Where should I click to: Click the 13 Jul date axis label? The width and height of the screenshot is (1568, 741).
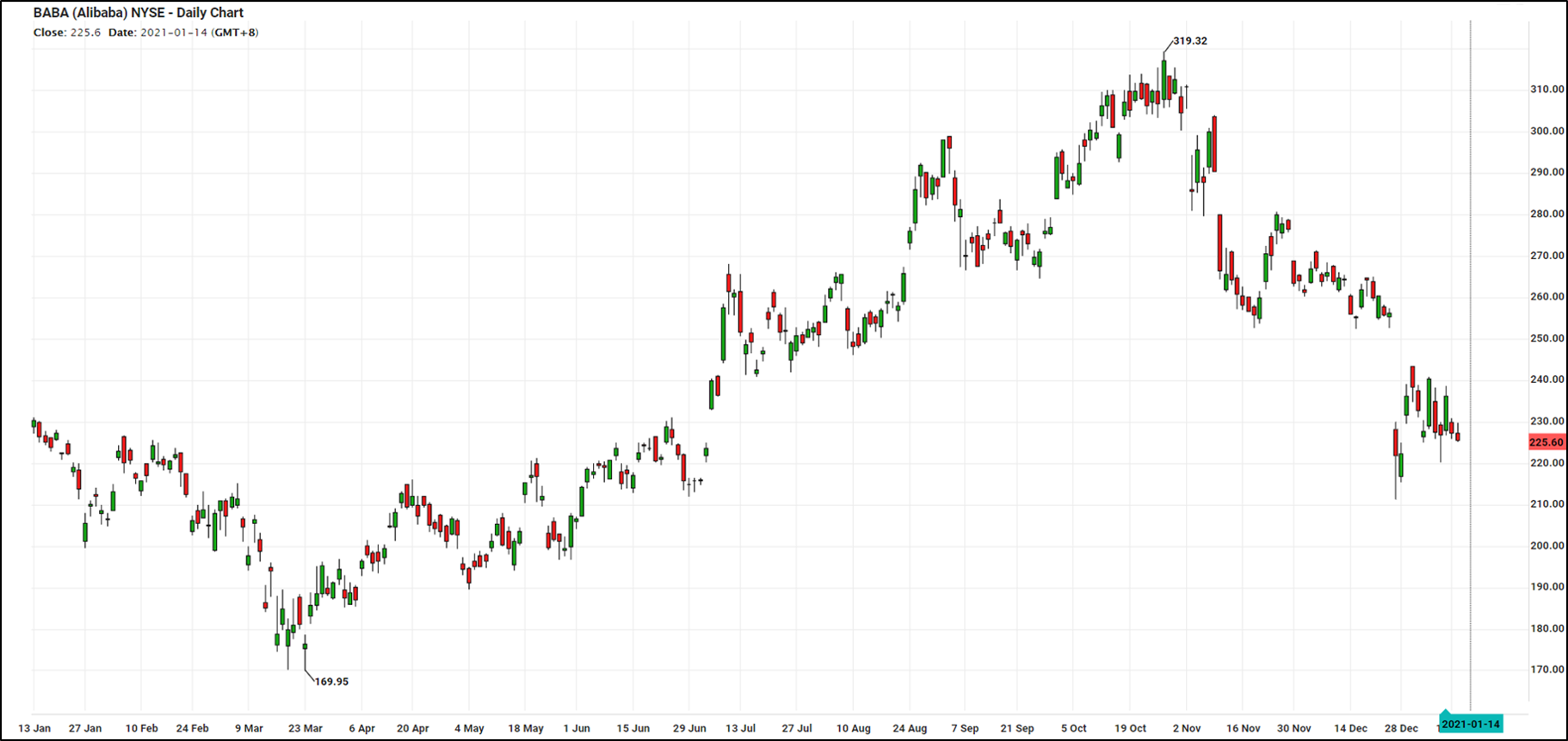coord(740,728)
